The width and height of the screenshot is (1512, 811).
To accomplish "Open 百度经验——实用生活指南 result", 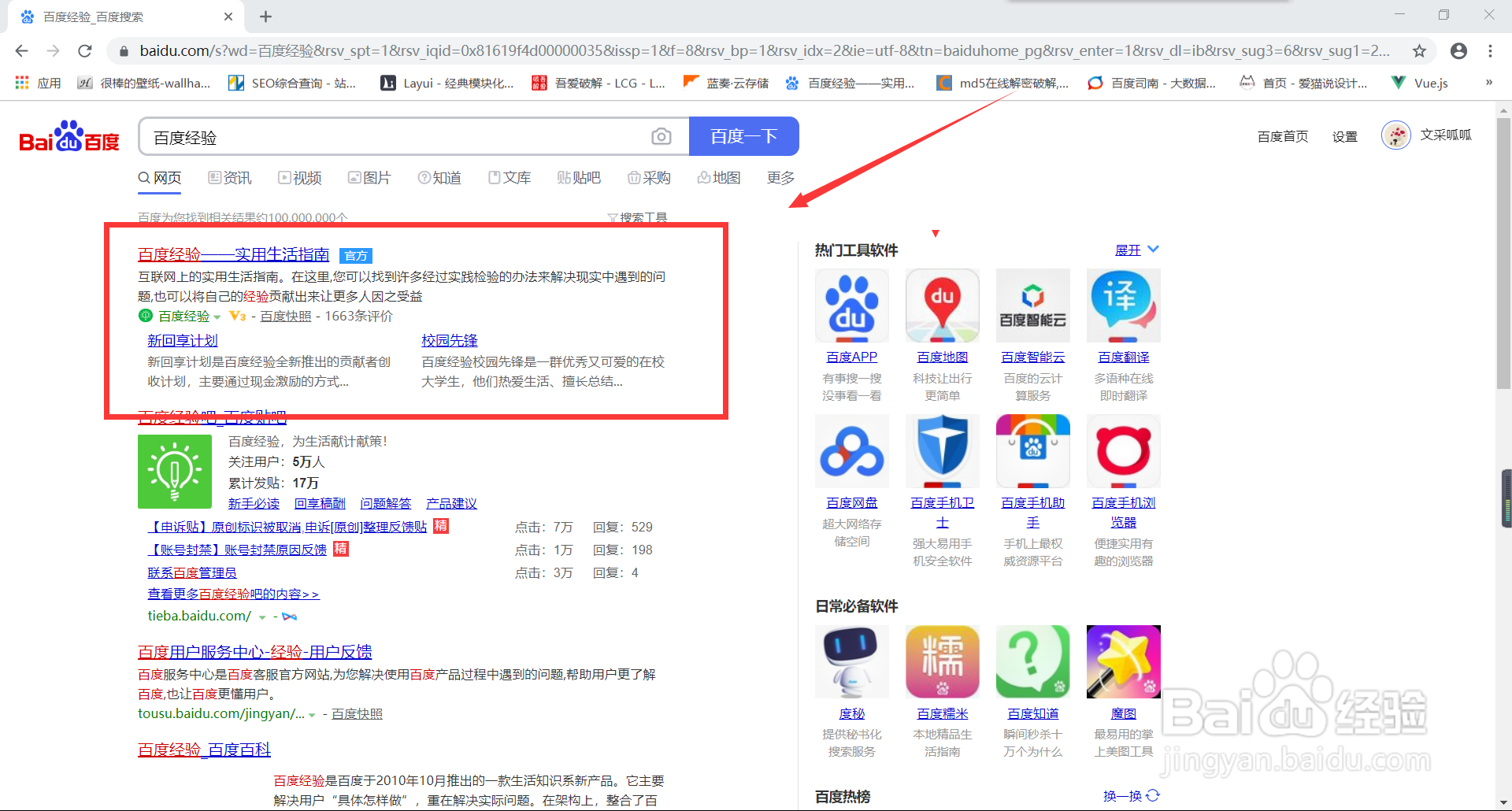I will click(x=234, y=254).
